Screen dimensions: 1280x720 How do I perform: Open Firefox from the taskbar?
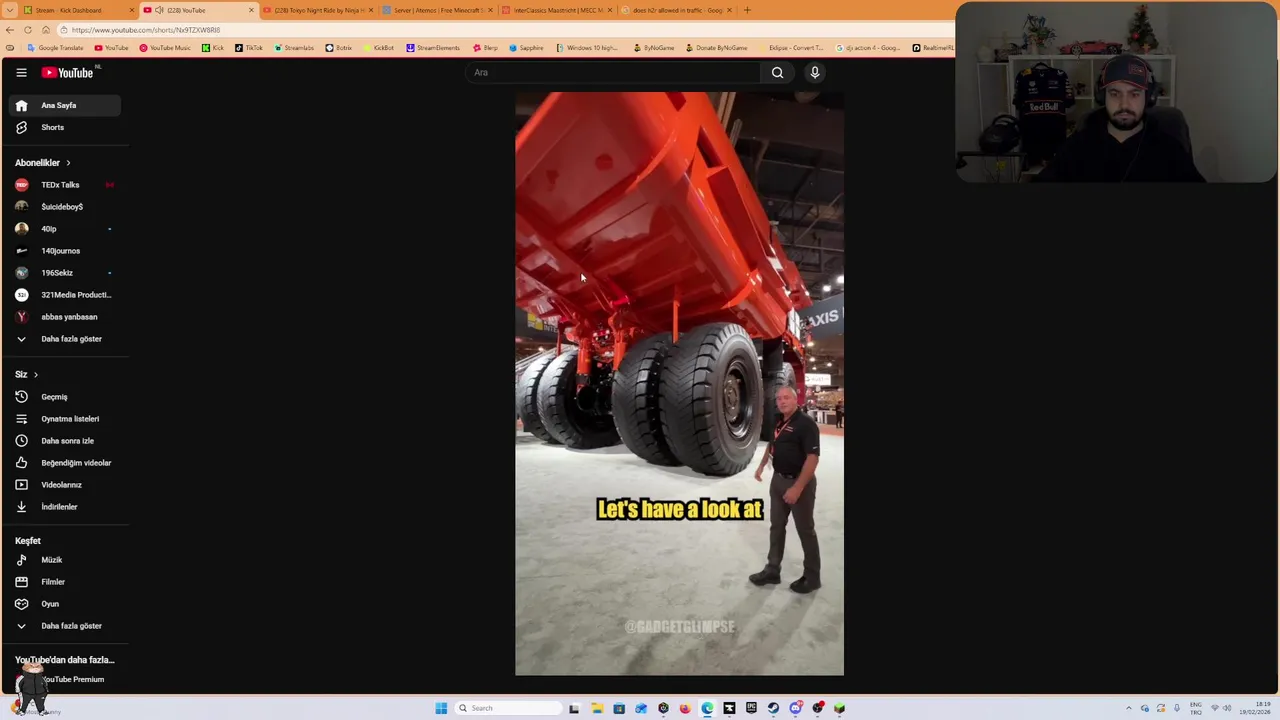tap(685, 708)
